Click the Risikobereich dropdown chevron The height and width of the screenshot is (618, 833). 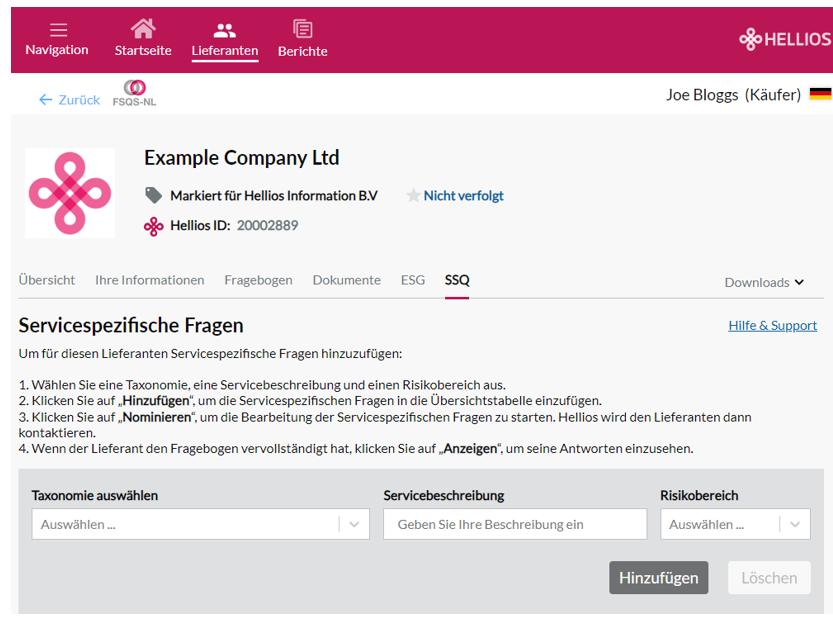795,524
